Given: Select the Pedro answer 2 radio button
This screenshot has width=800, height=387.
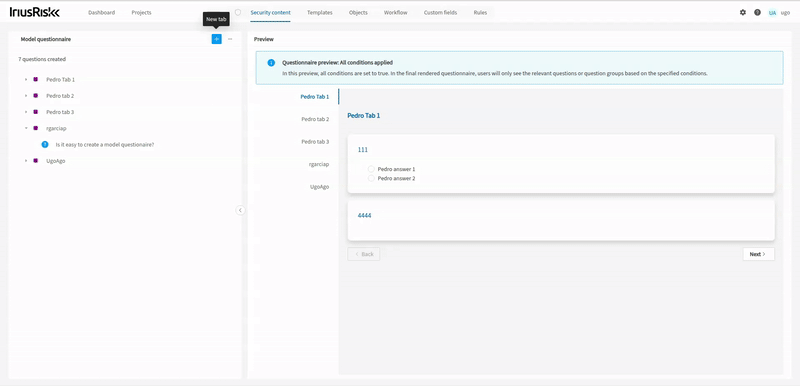Looking at the screenshot, I should [371, 178].
